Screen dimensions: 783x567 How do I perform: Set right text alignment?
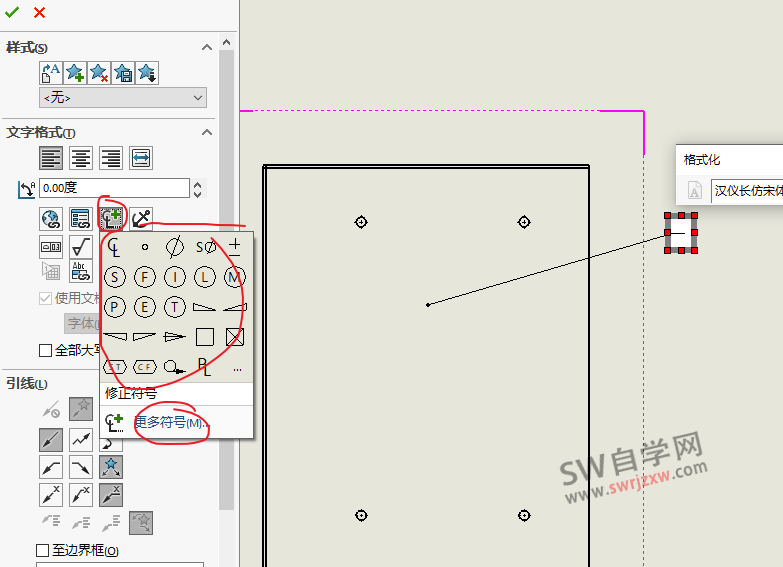pos(111,158)
